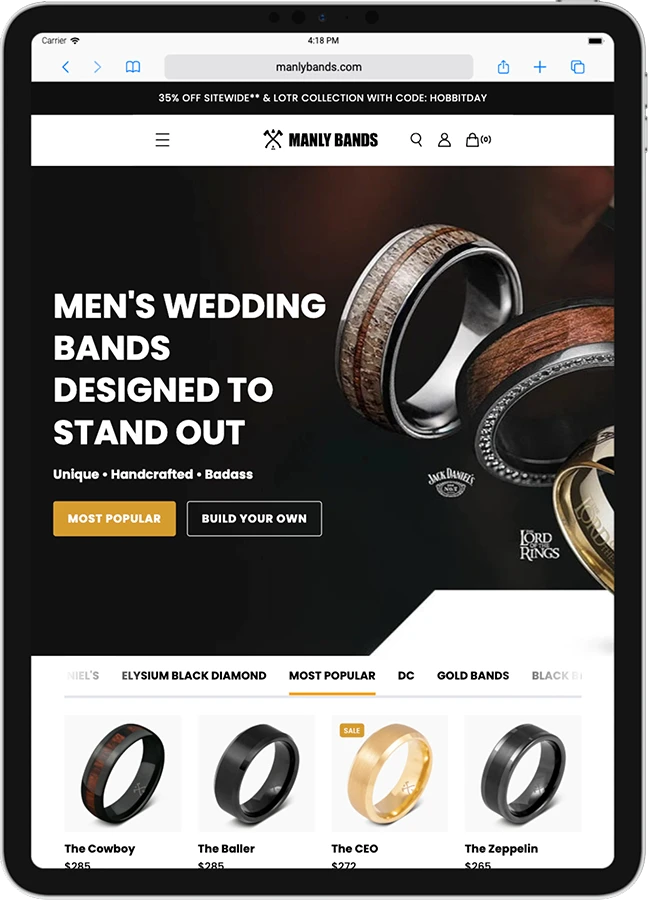Select the Elysium Black Diamond tab

[194, 676]
